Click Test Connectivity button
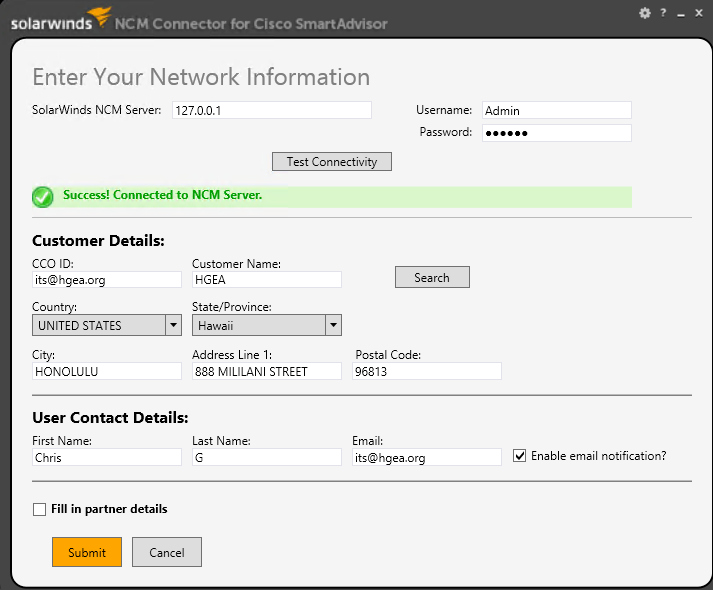 pos(332,161)
